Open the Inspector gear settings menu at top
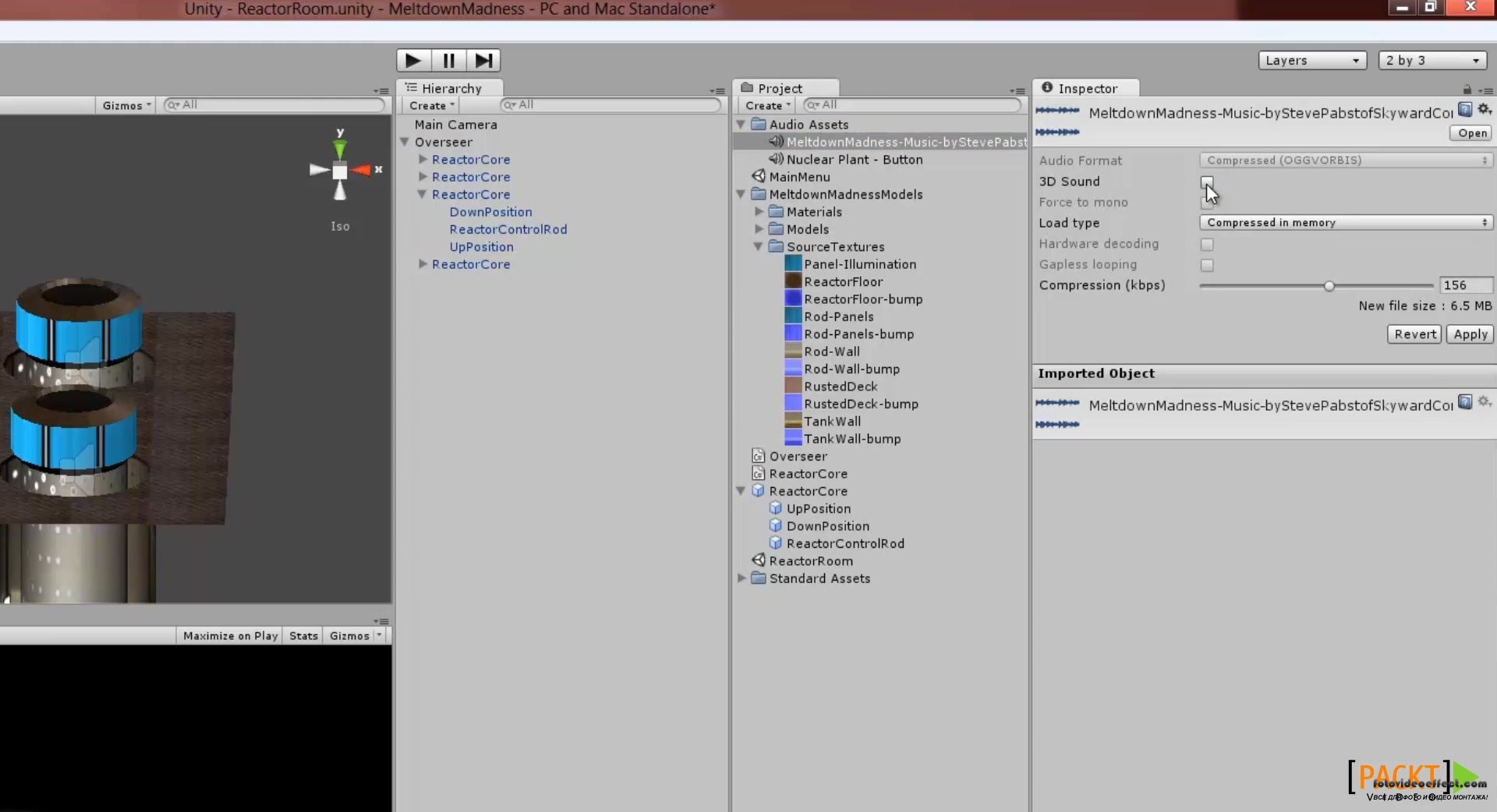The image size is (1497, 812). [x=1485, y=110]
